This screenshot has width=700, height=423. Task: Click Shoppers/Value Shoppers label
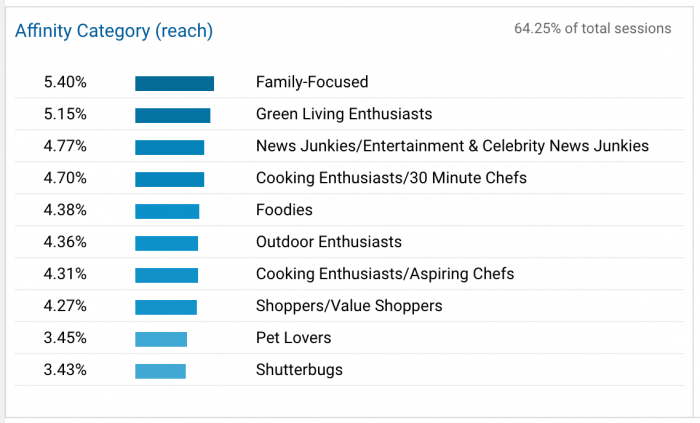tap(349, 306)
